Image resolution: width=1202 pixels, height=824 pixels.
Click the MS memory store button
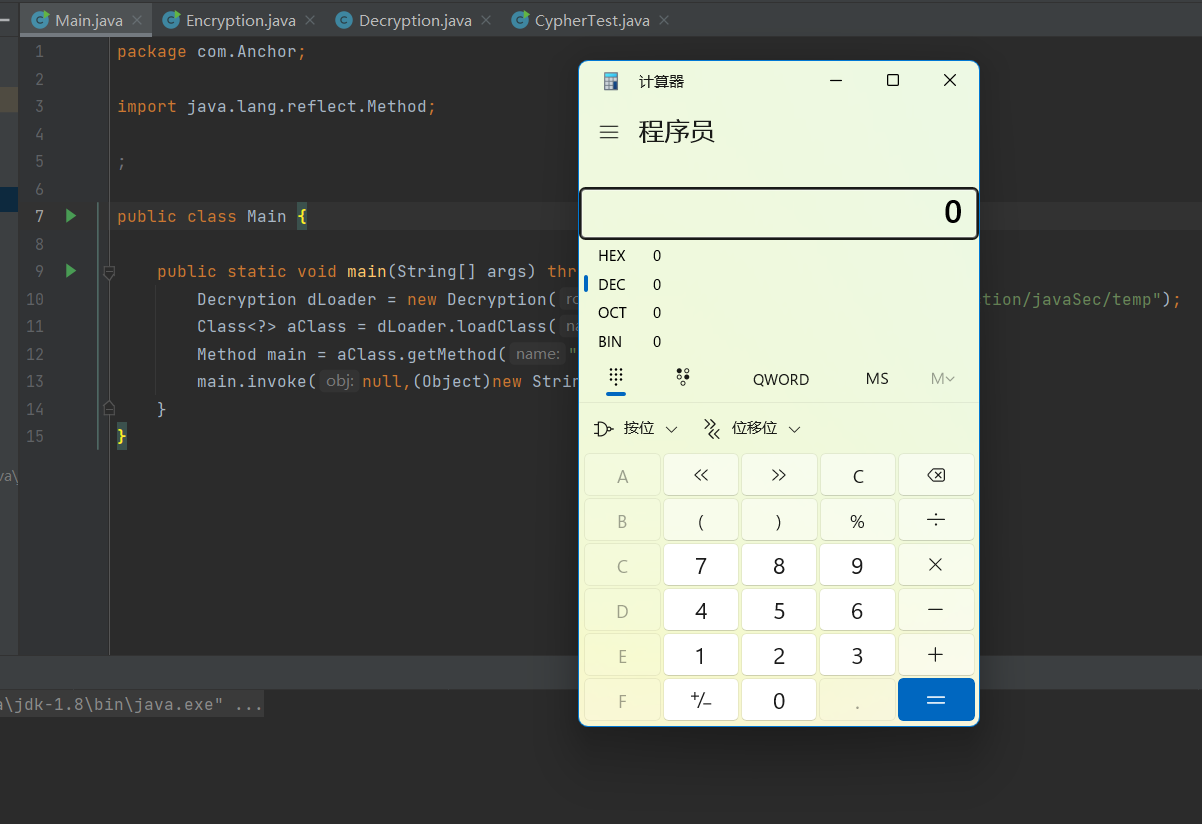click(x=877, y=379)
